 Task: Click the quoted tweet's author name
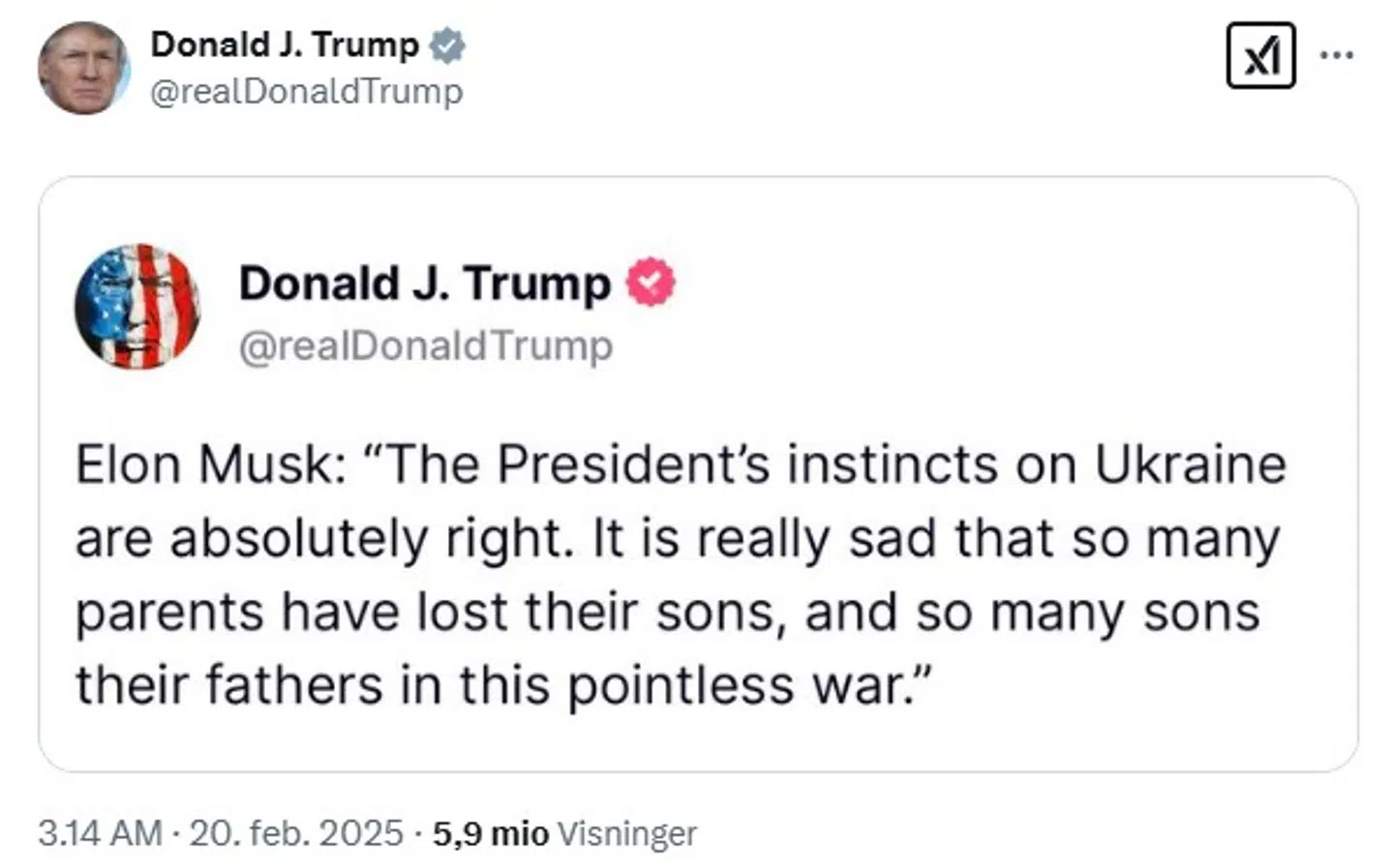click(423, 283)
